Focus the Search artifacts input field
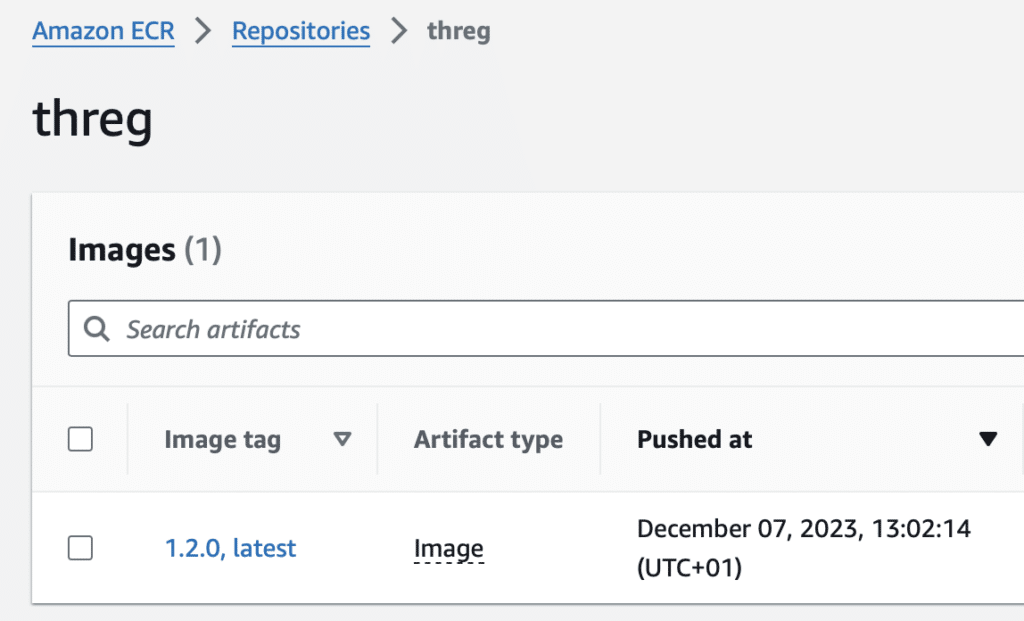 tap(546, 328)
